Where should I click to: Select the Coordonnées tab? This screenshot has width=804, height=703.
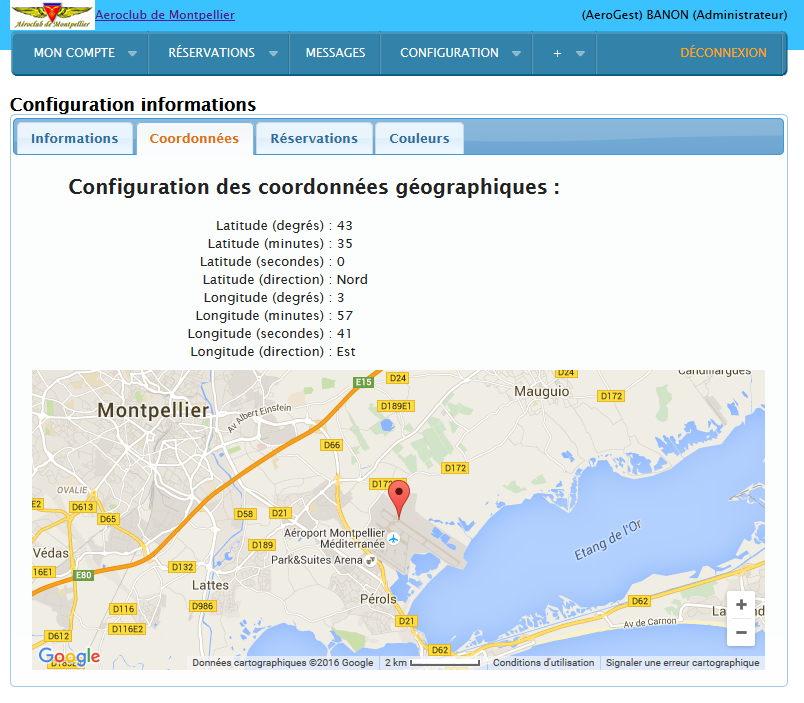(x=194, y=138)
